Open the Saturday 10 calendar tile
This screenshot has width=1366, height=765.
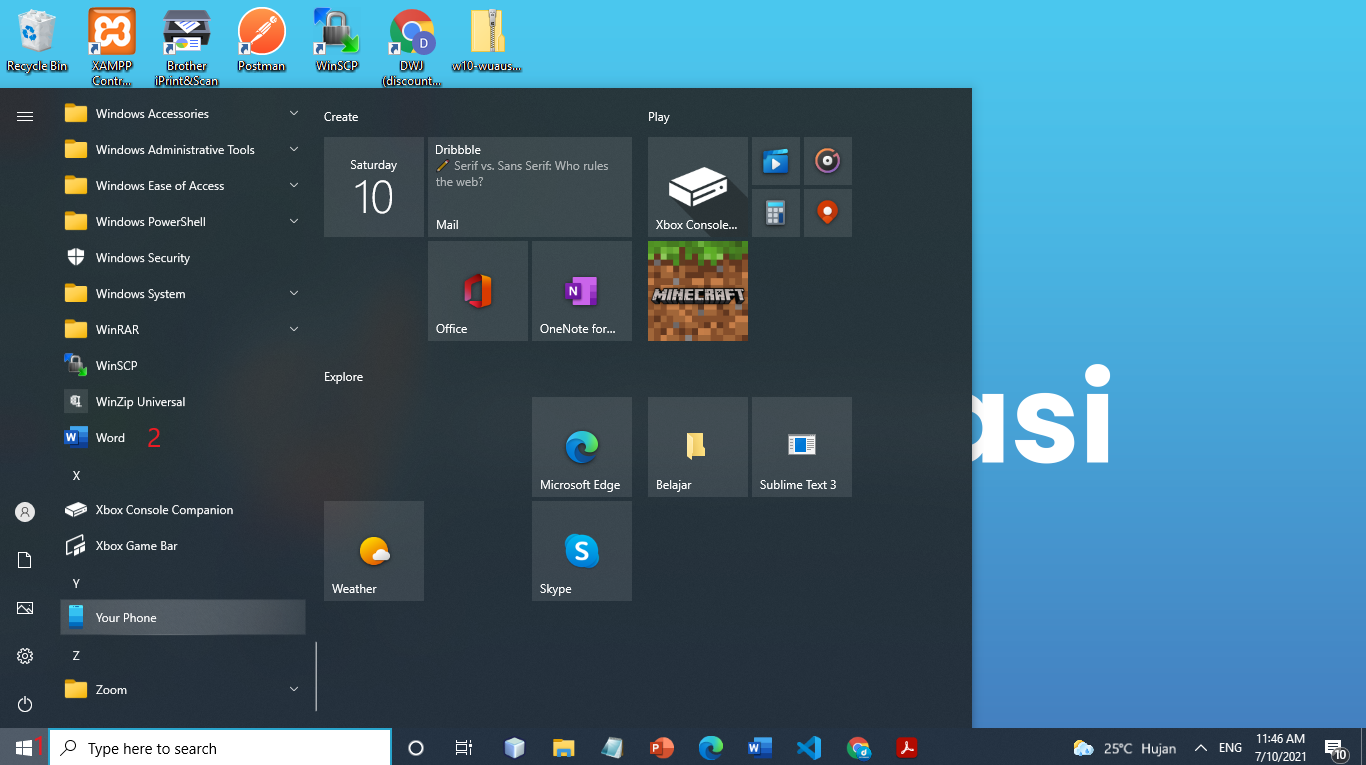[x=374, y=187]
